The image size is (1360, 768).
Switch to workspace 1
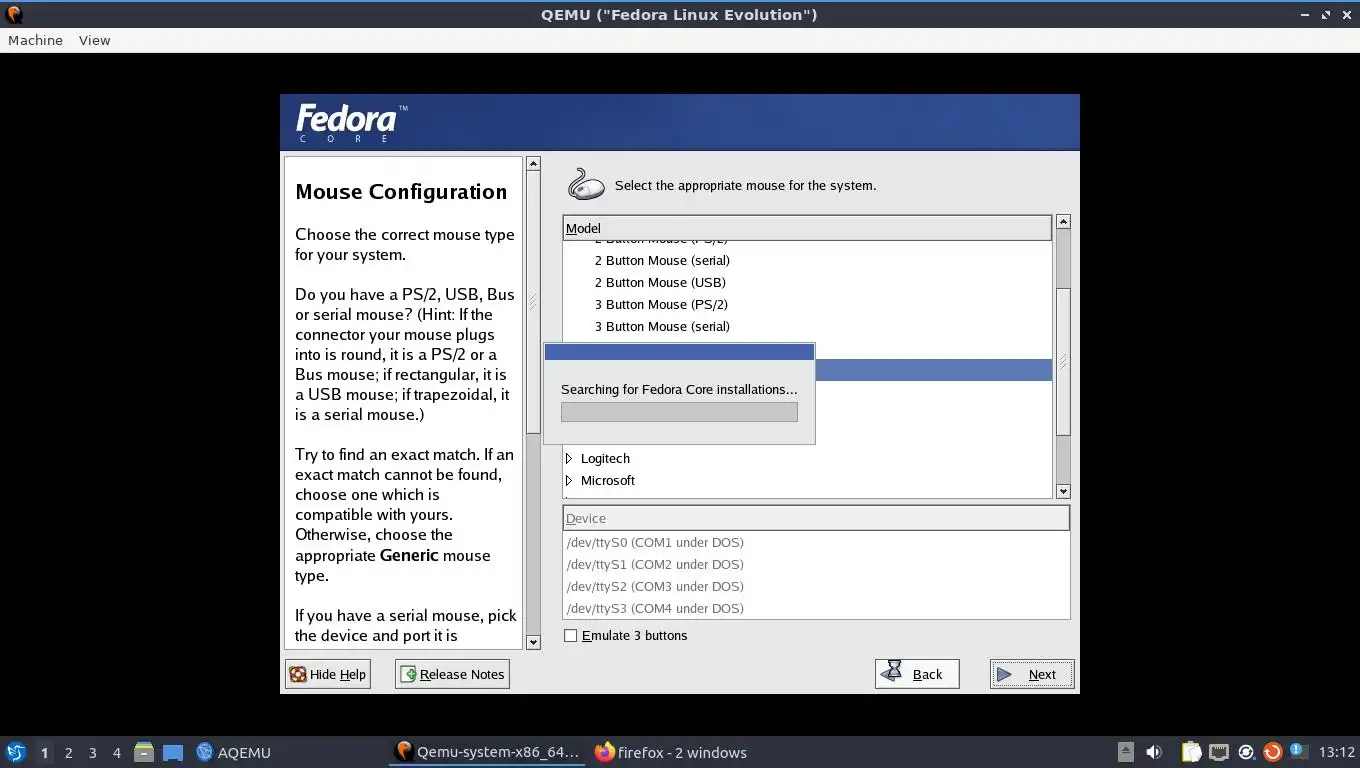click(x=44, y=752)
